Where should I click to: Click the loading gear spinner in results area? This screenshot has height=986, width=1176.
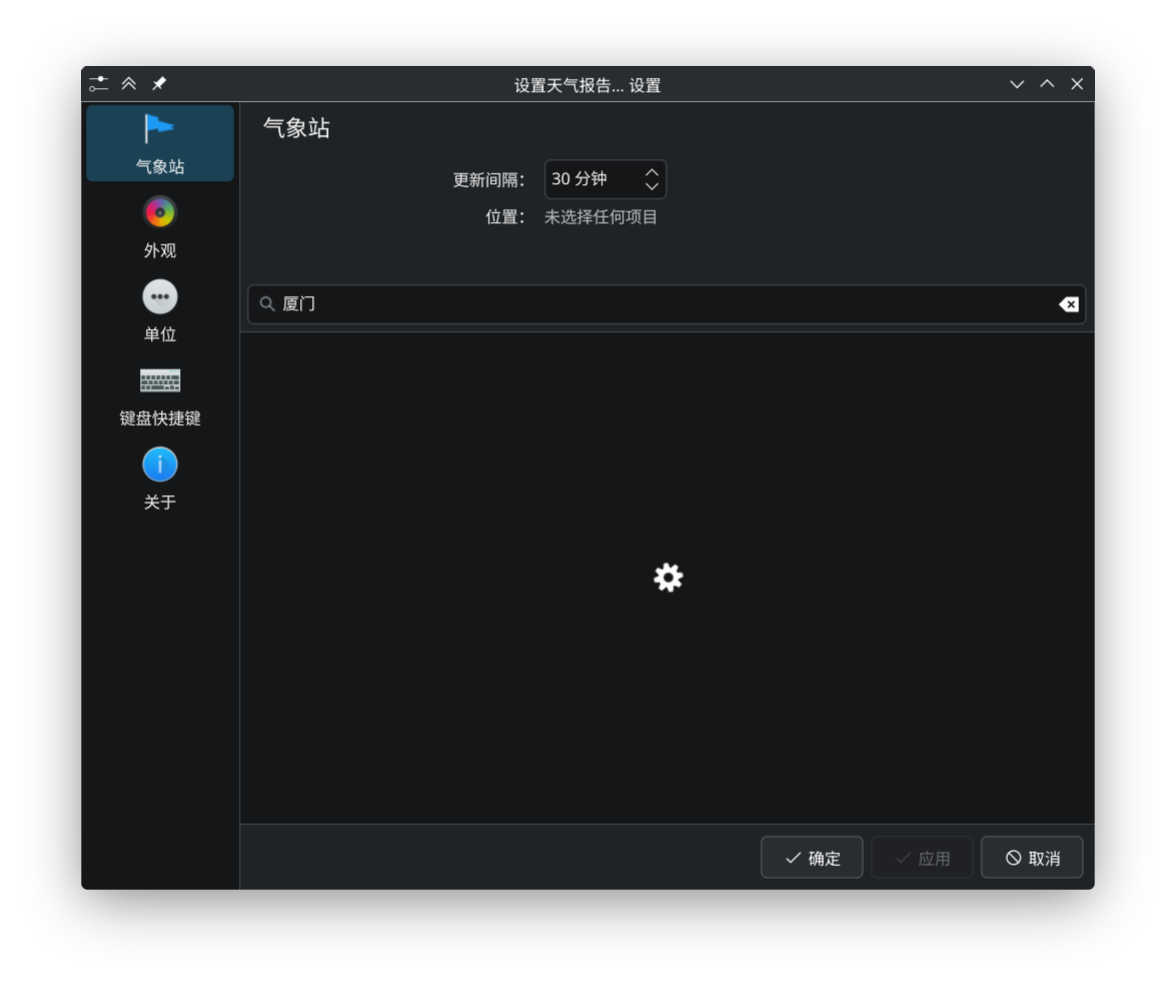668,578
